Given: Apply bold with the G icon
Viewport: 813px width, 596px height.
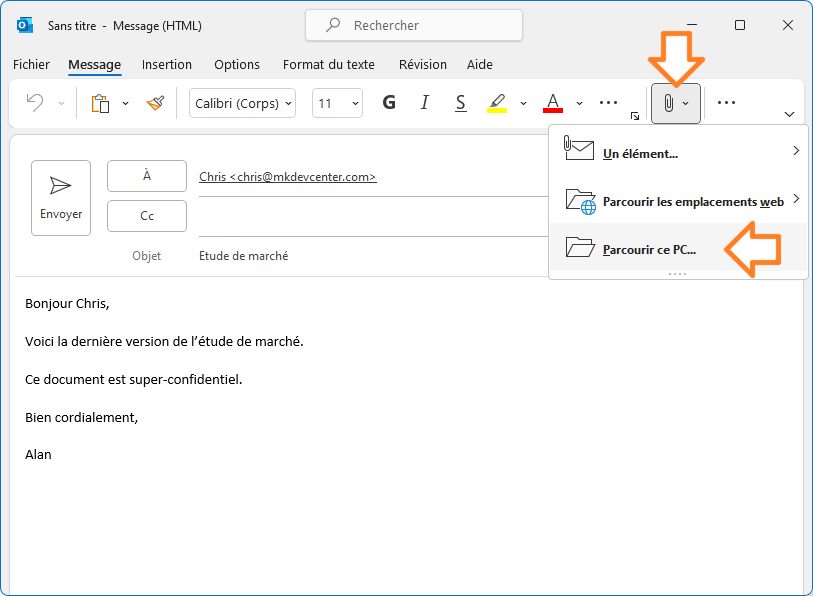Looking at the screenshot, I should (x=389, y=102).
